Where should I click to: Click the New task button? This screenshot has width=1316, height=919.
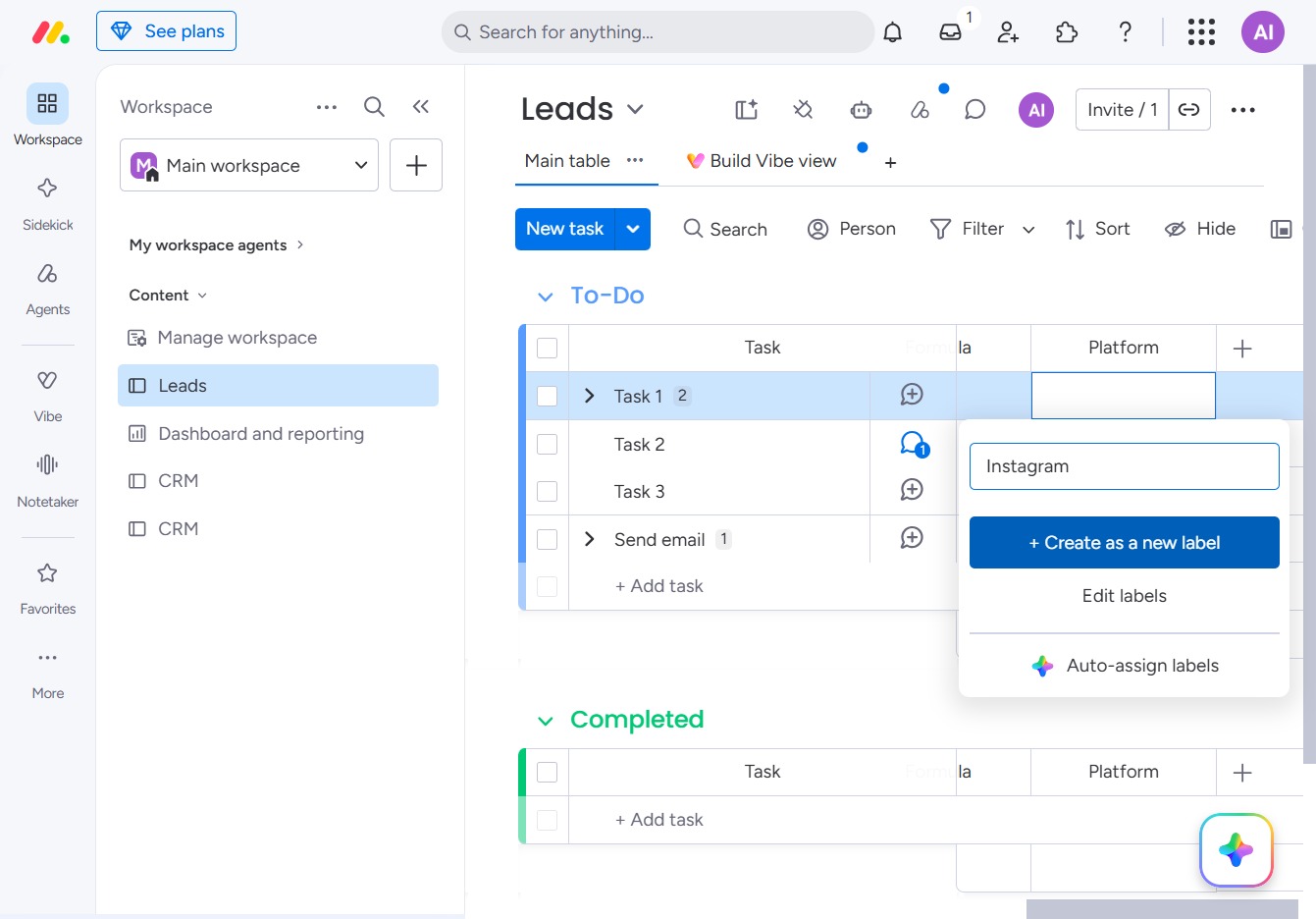[565, 229]
